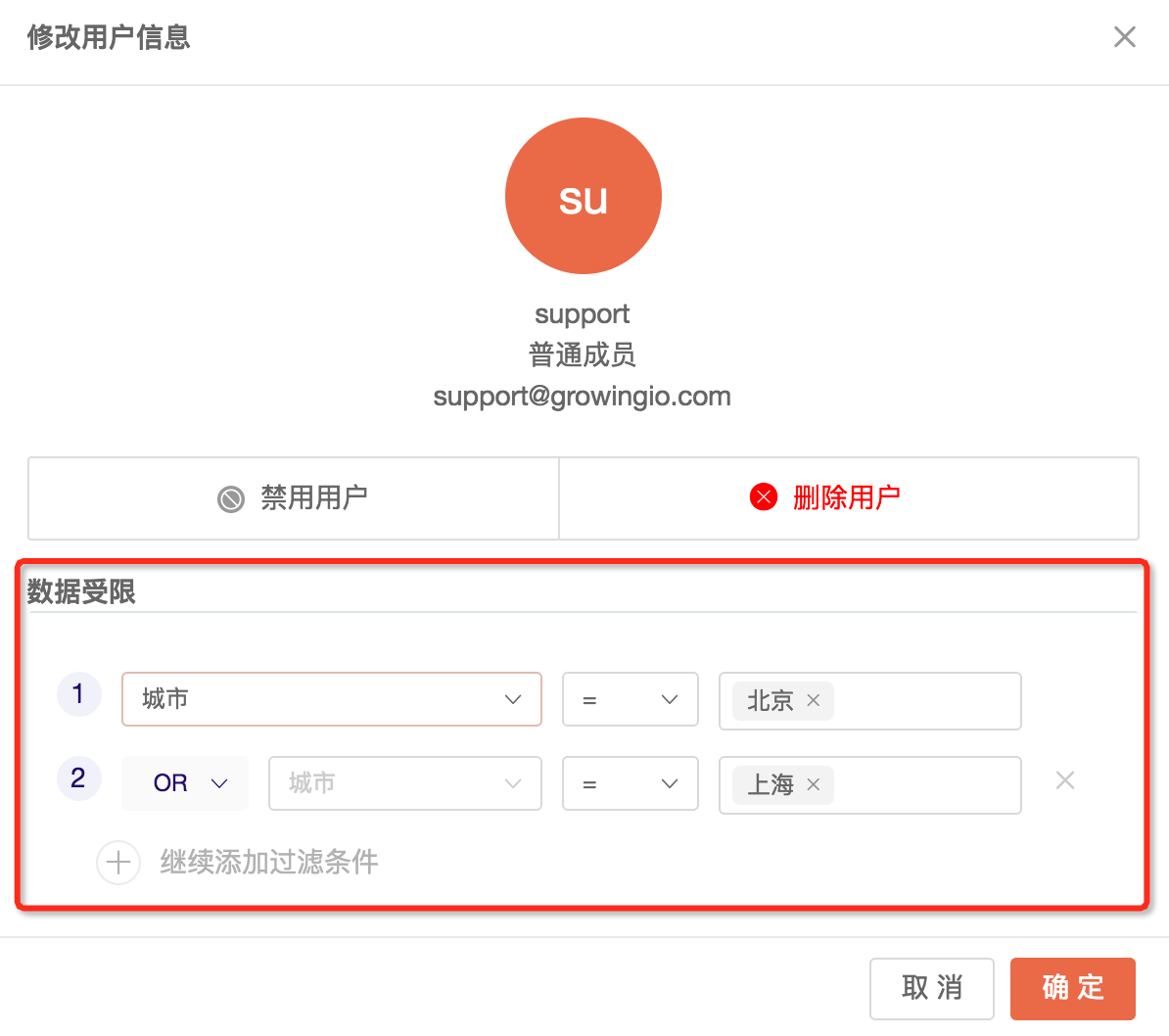The height and width of the screenshot is (1036, 1169).
Task: Click the 删除用户 button
Action: tap(848, 498)
